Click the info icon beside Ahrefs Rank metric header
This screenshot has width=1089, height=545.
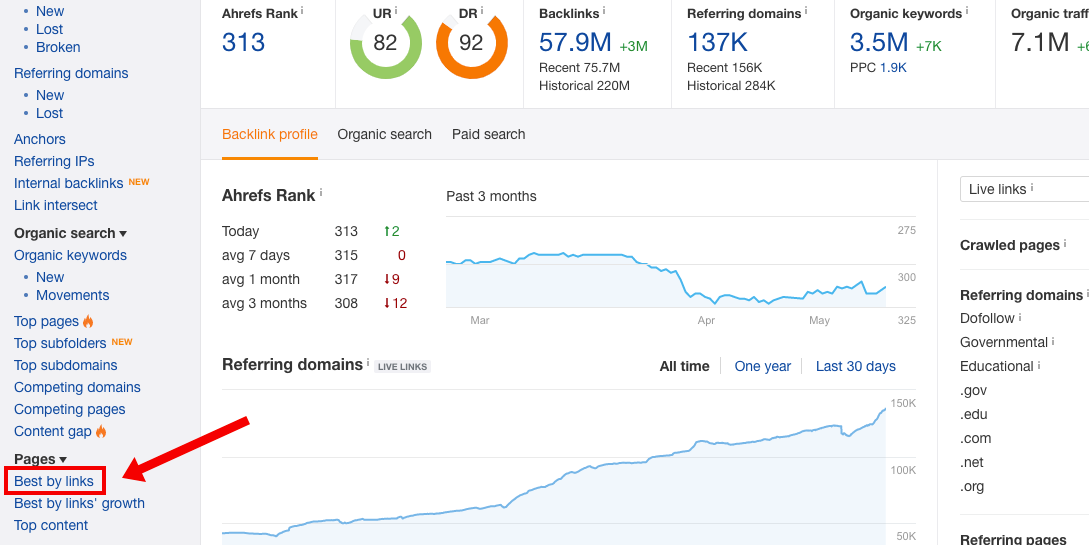point(303,11)
